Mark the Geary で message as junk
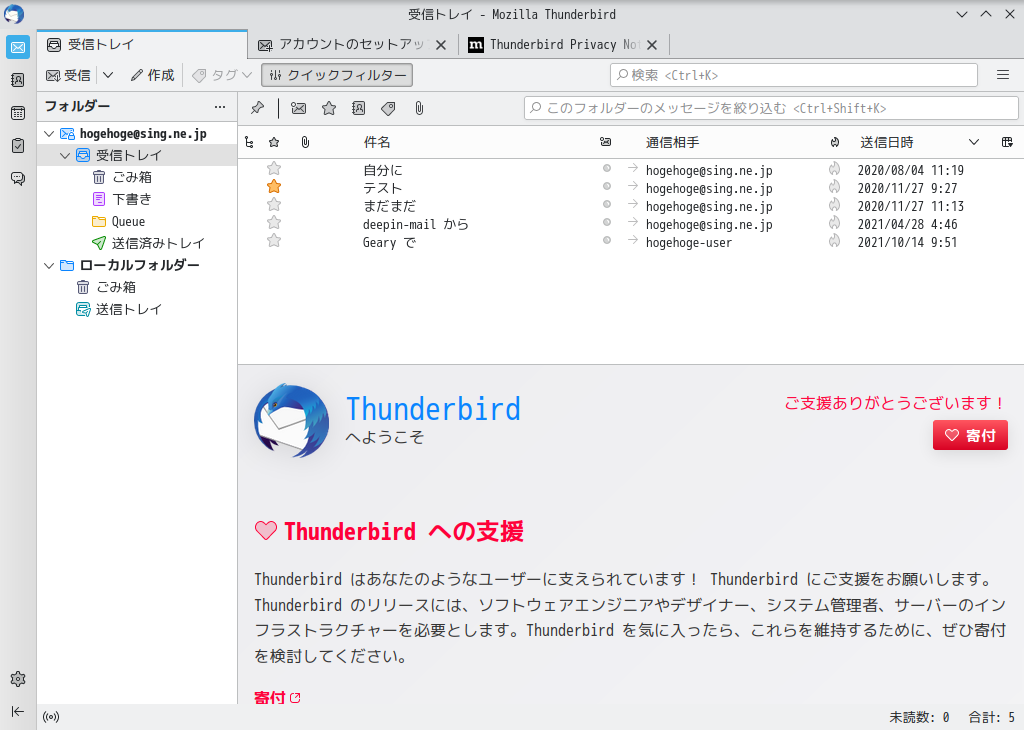The height and width of the screenshot is (730, 1024). [x=835, y=241]
